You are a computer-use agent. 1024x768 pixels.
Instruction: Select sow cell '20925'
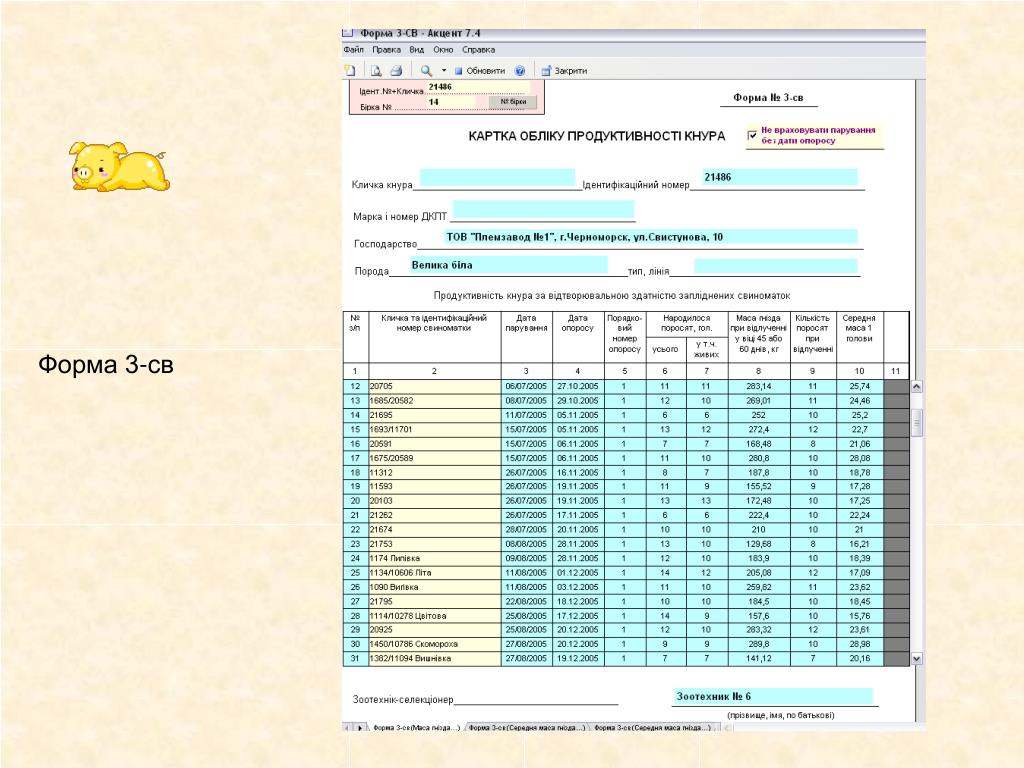(x=435, y=630)
